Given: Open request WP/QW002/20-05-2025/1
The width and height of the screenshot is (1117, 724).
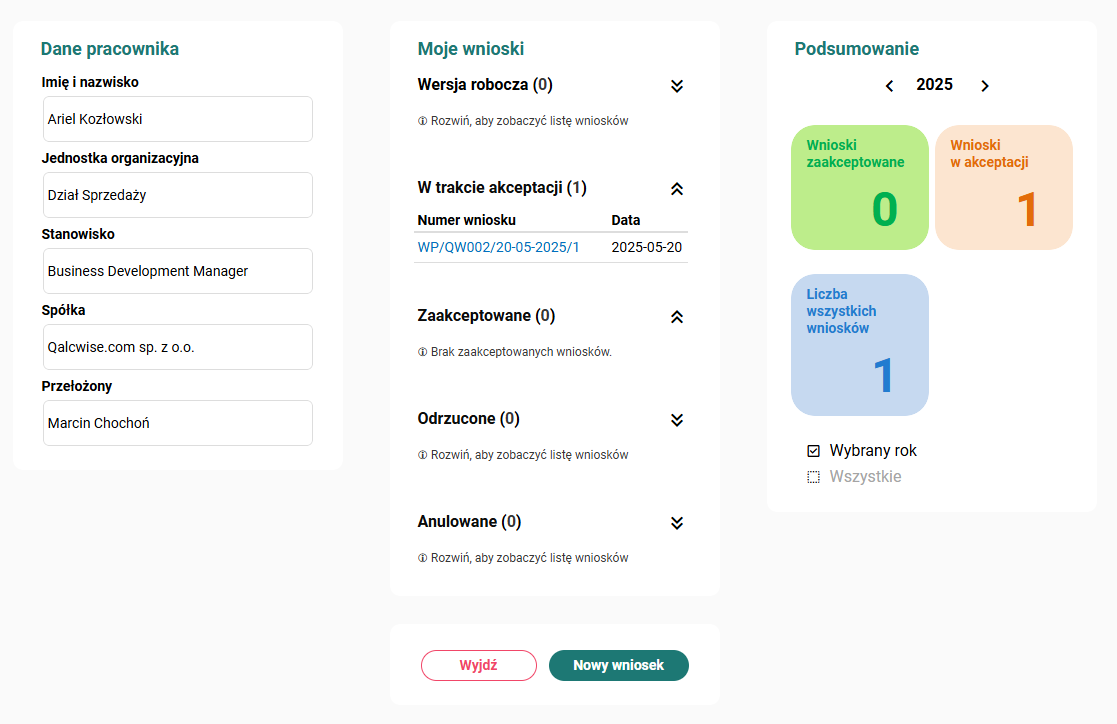Looking at the screenshot, I should tap(498, 247).
